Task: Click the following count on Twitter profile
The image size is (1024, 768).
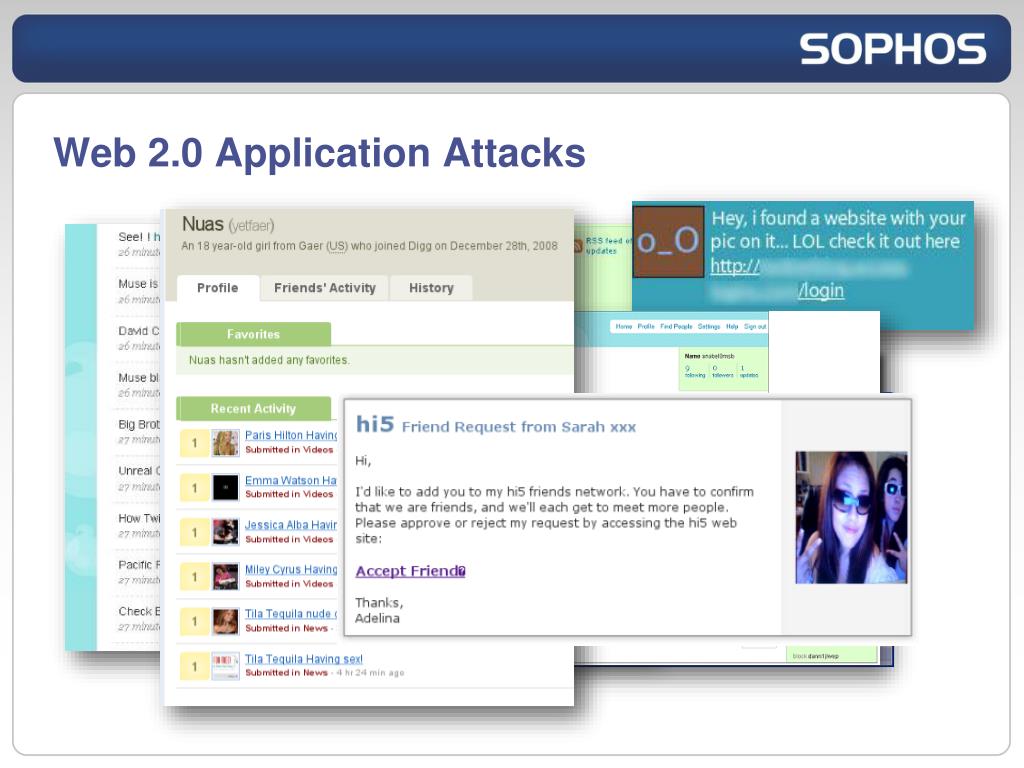Action: (695, 372)
